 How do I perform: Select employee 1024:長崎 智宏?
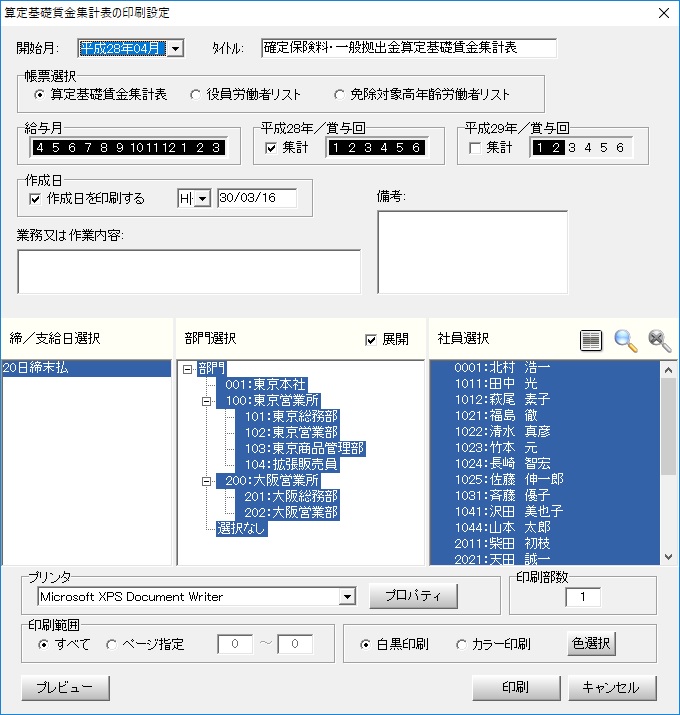545,463
